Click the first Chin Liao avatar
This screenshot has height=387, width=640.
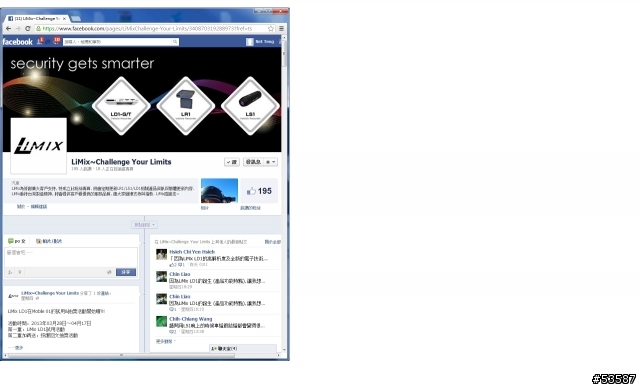tap(162, 277)
